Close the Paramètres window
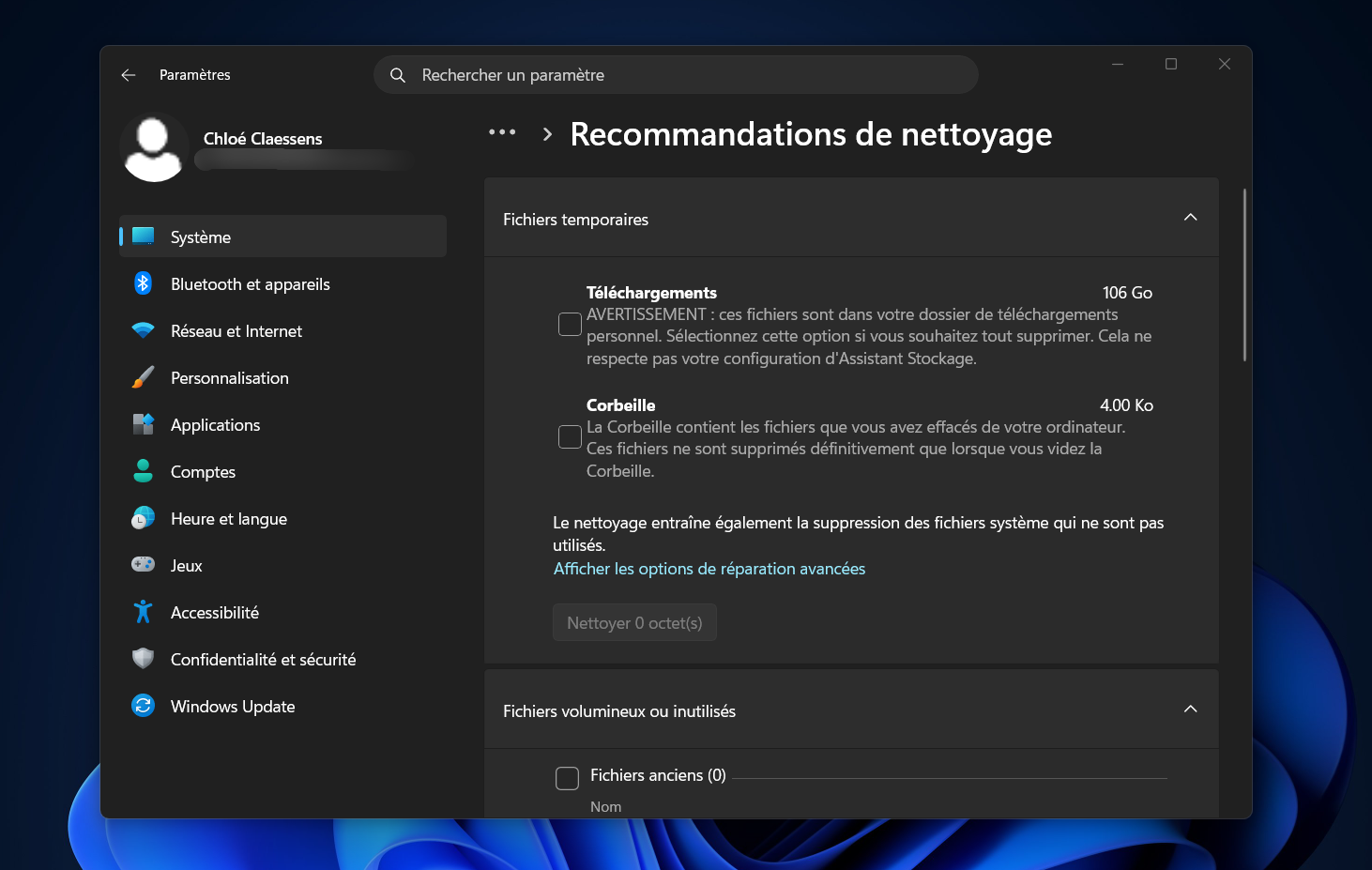1372x870 pixels. (1225, 64)
